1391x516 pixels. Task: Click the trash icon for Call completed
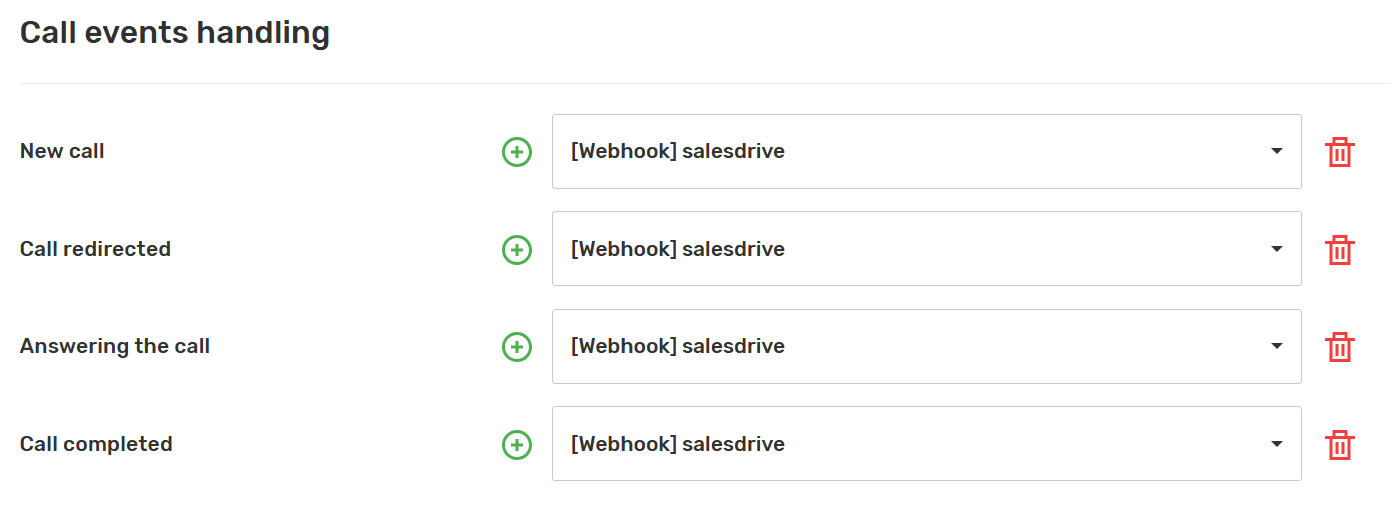[x=1339, y=444]
